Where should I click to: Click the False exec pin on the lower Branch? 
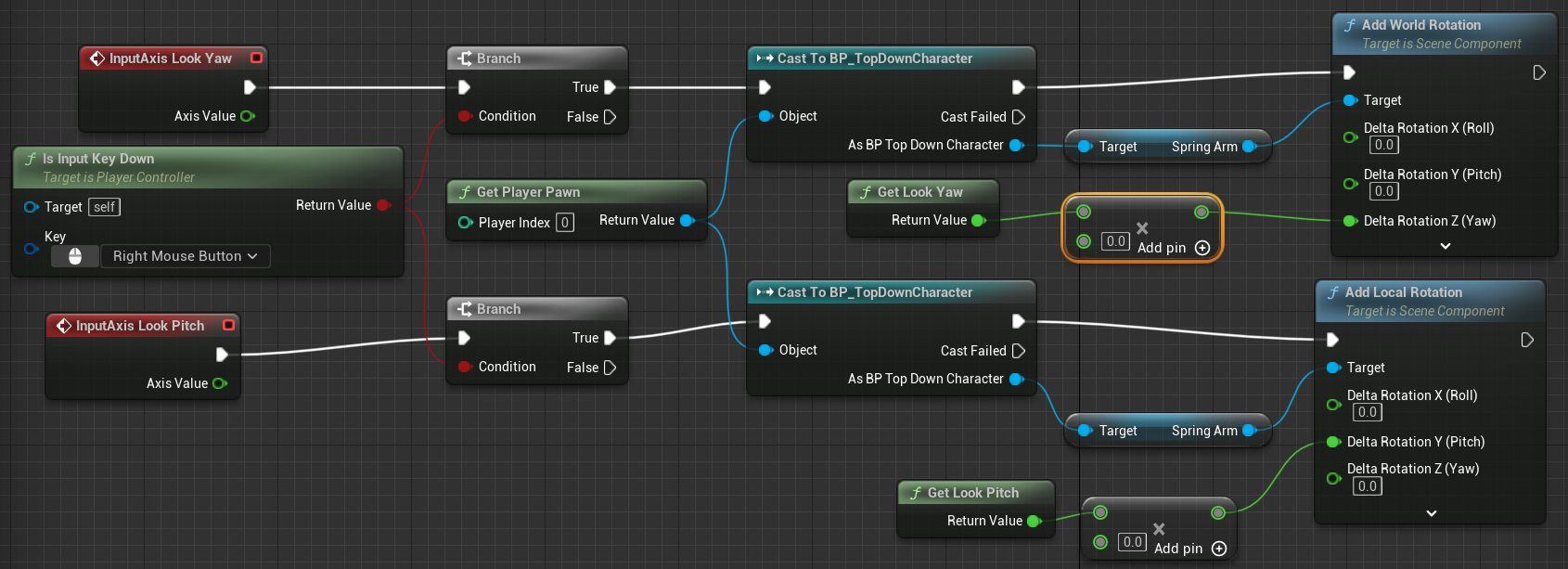point(610,368)
